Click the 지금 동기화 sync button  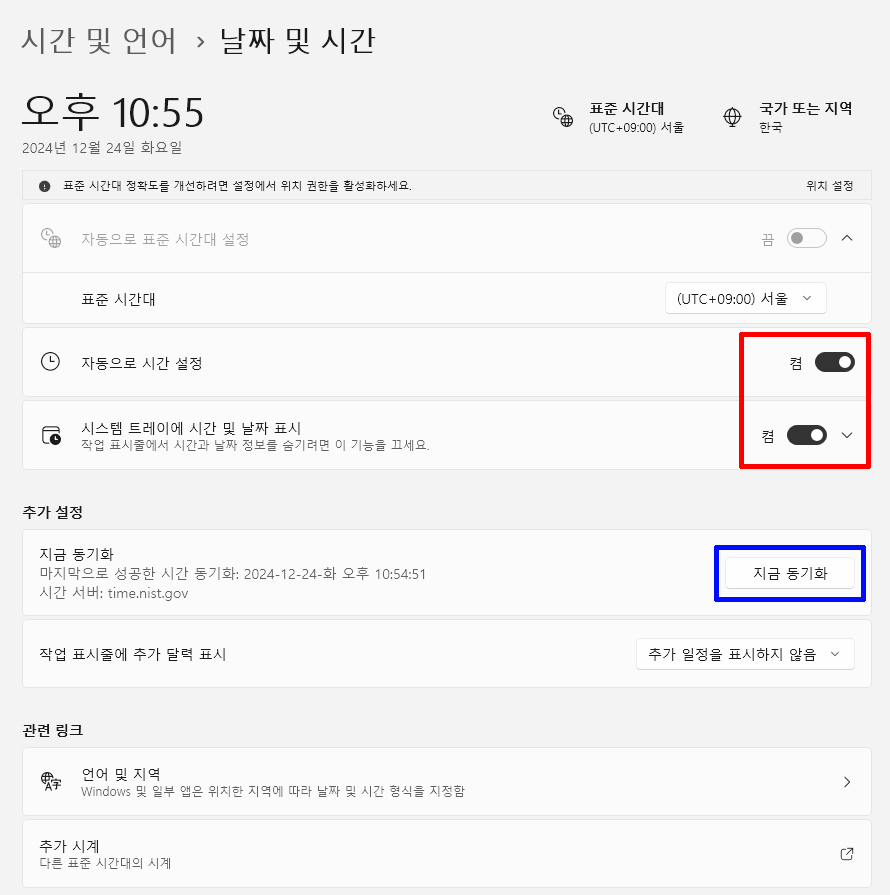tap(790, 573)
